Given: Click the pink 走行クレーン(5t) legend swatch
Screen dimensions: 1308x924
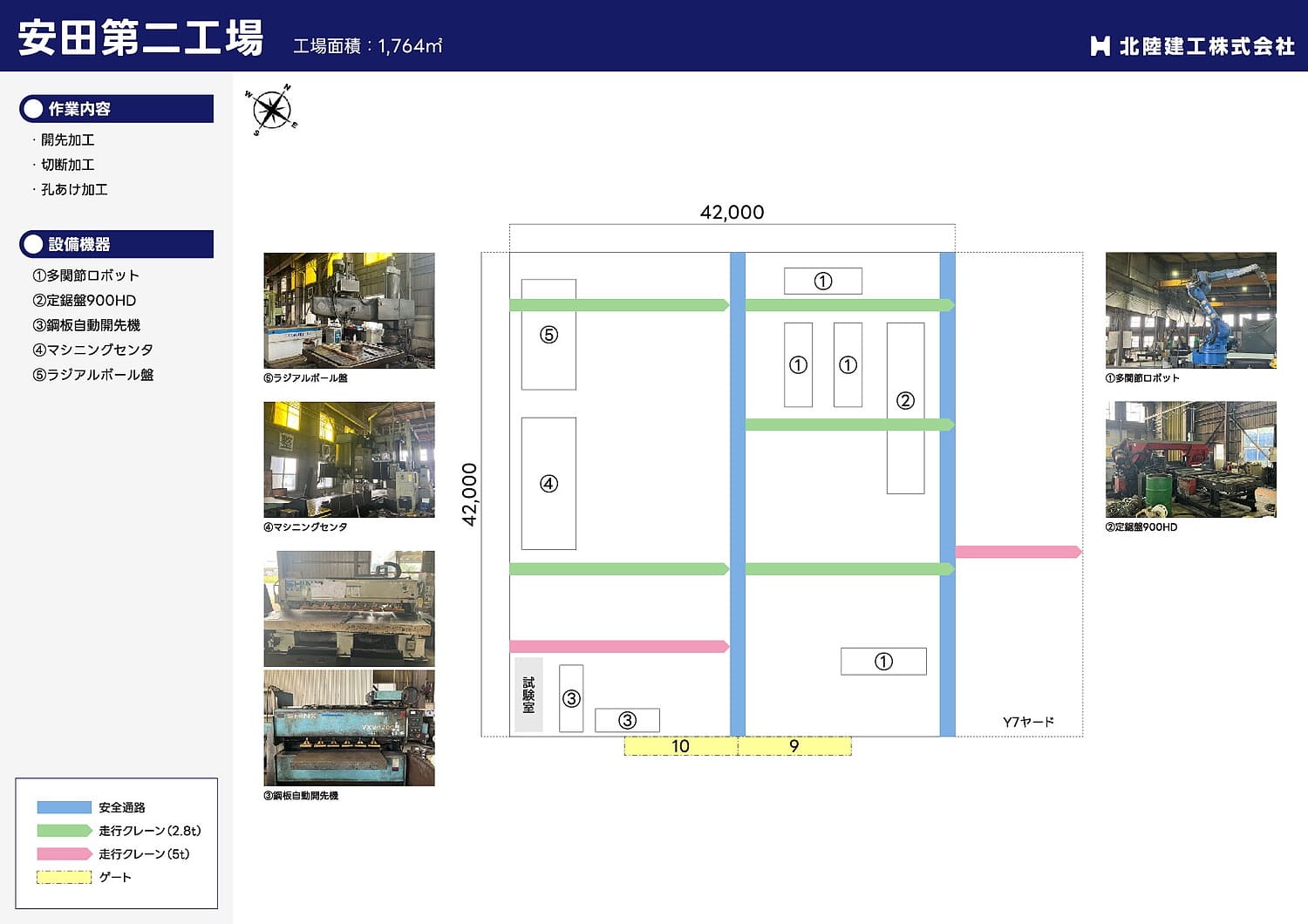Looking at the screenshot, I should pos(64,854).
